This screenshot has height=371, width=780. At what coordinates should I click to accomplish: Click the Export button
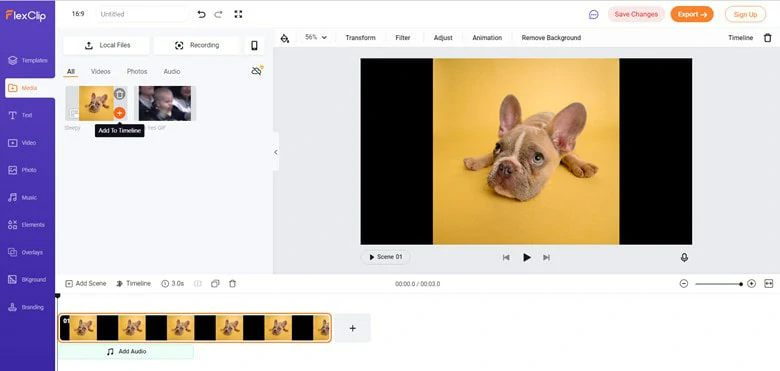pyautogui.click(x=692, y=14)
